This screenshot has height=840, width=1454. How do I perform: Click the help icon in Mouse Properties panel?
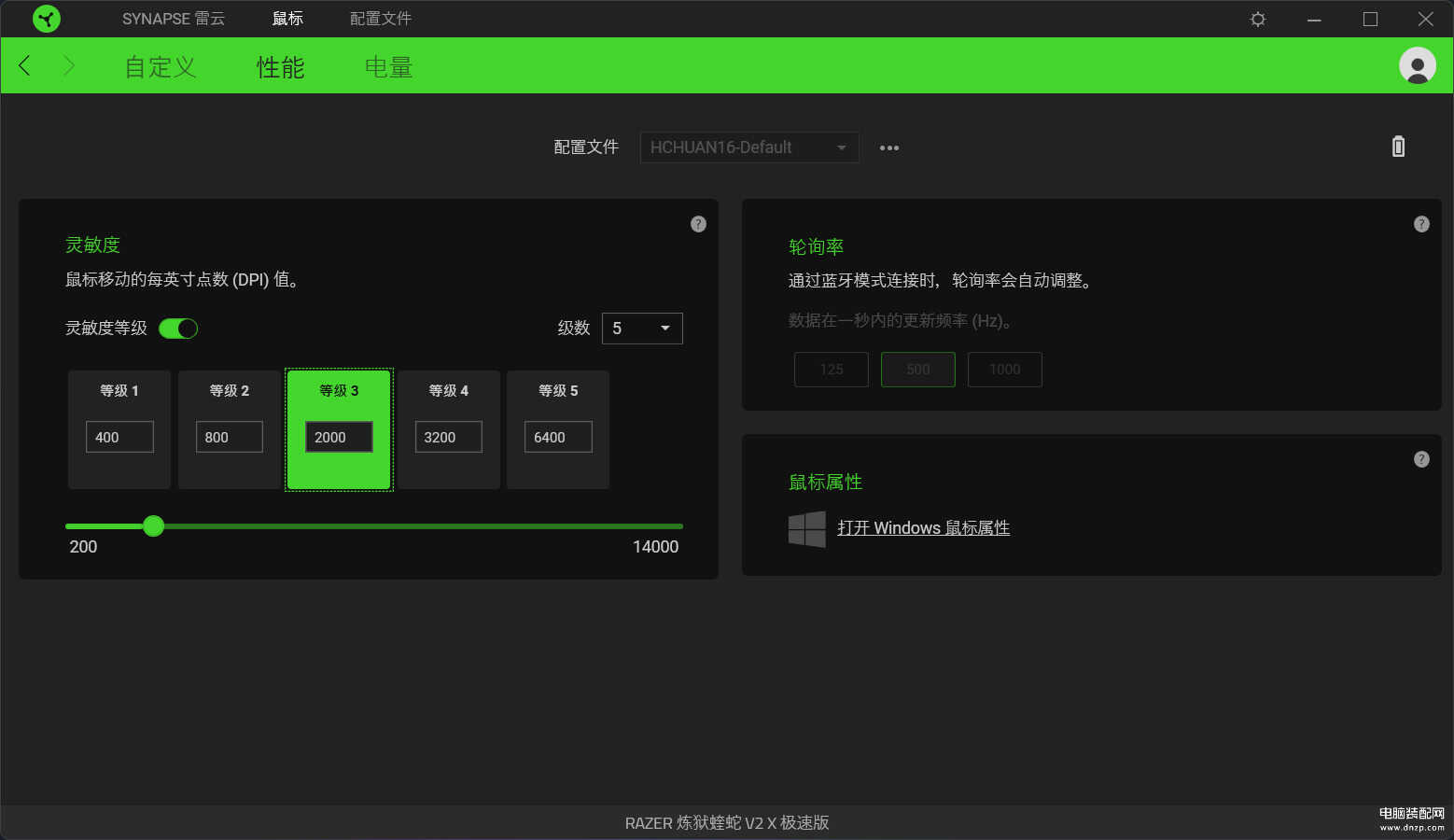[1421, 459]
